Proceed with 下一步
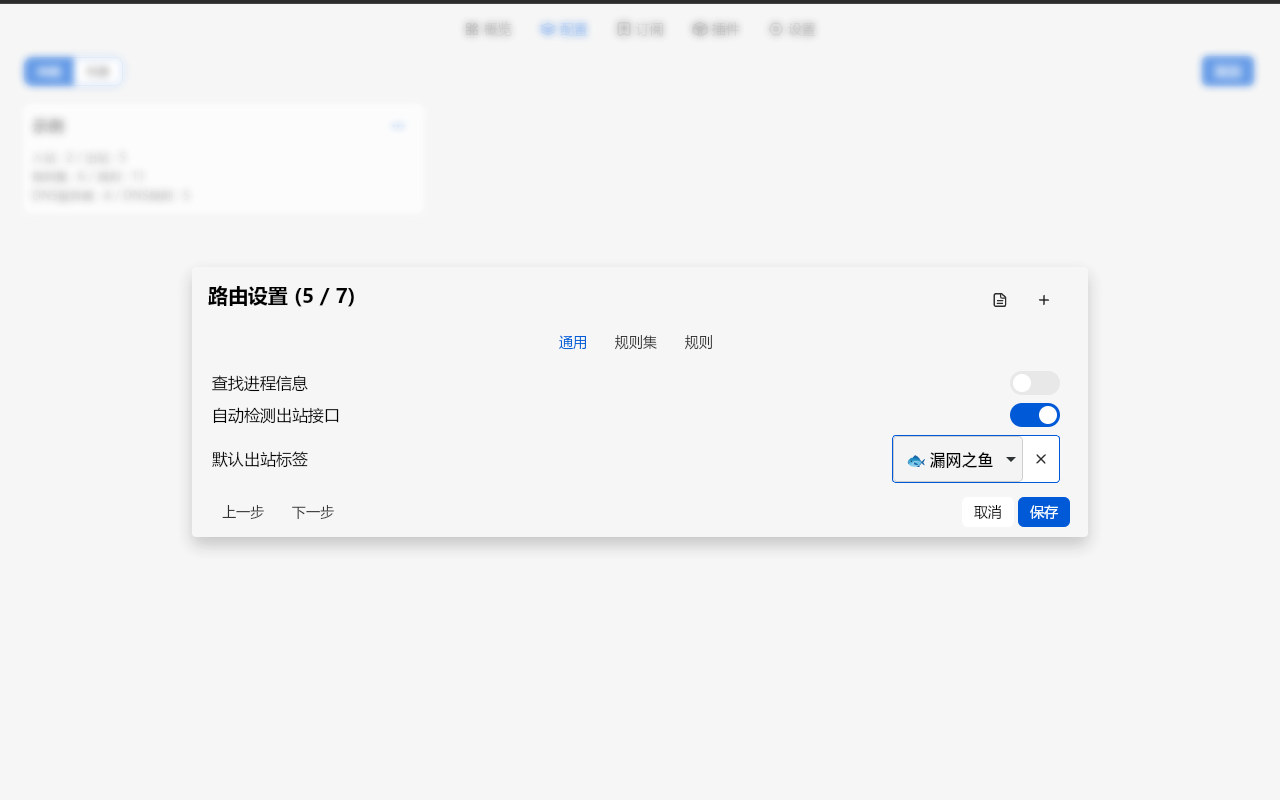The width and height of the screenshot is (1280, 800). pyautogui.click(x=313, y=512)
